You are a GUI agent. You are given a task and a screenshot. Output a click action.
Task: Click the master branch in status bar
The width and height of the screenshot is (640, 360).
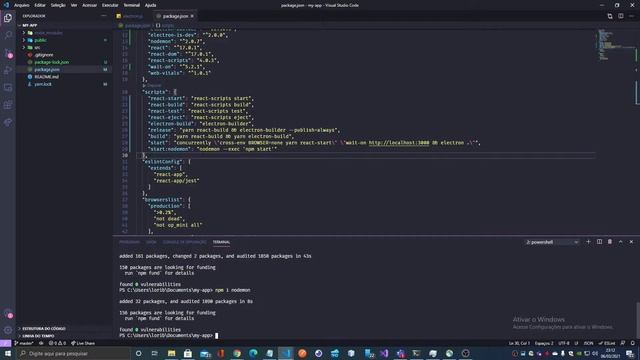tap(23, 343)
